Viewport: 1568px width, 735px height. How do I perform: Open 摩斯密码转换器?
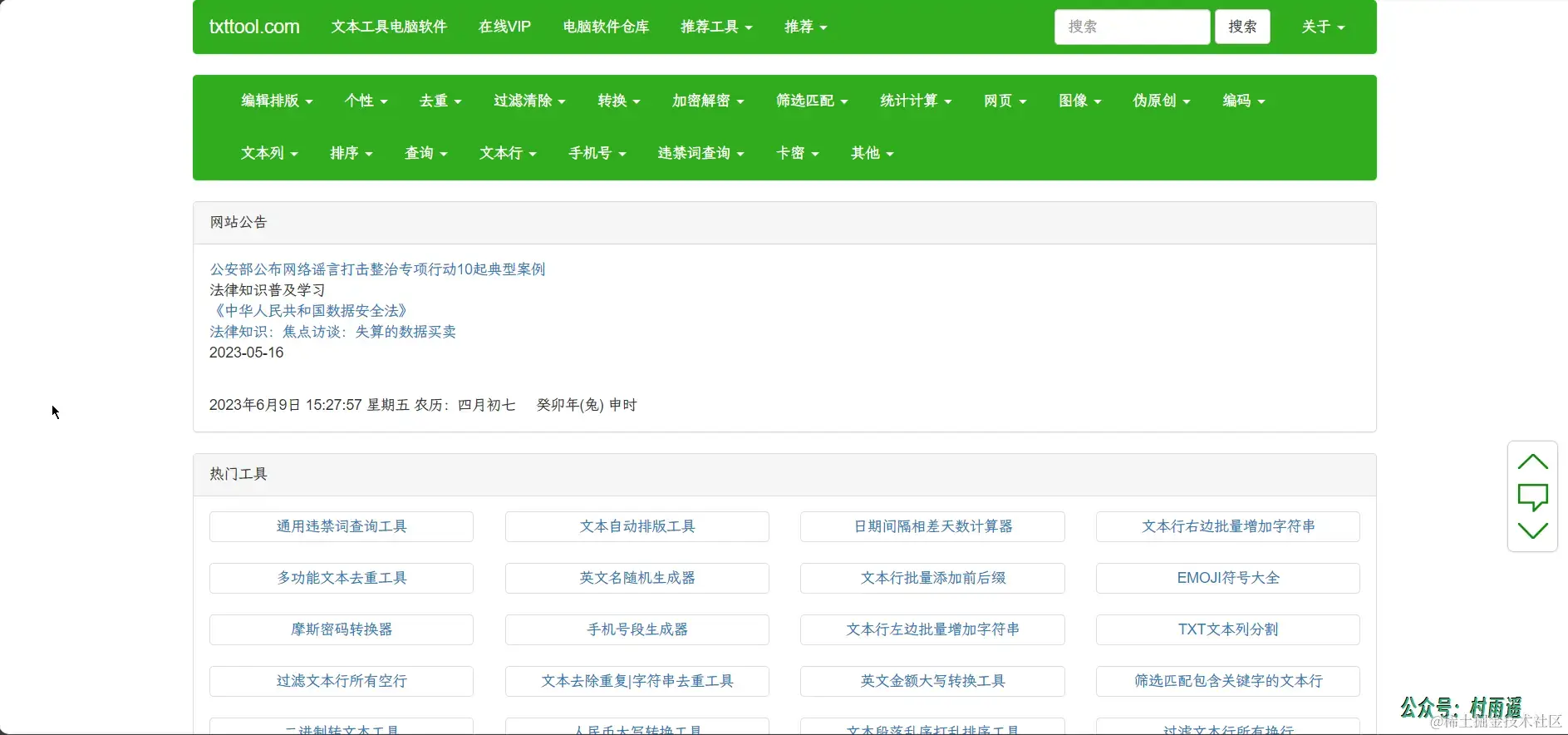point(342,629)
